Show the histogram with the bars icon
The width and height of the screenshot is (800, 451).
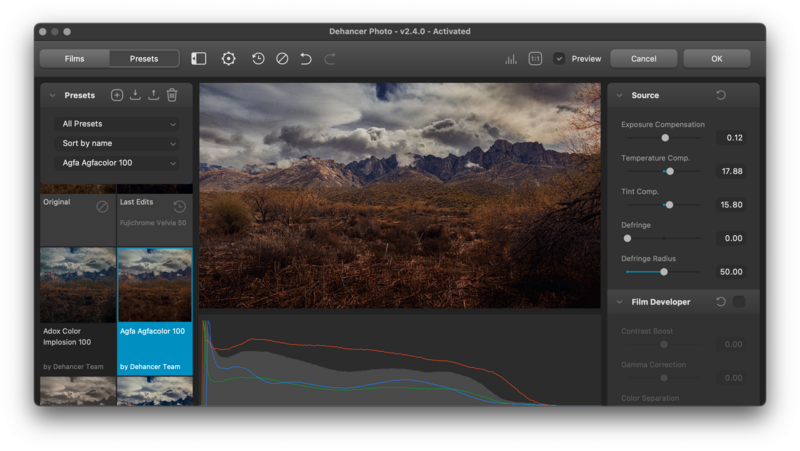pos(511,59)
